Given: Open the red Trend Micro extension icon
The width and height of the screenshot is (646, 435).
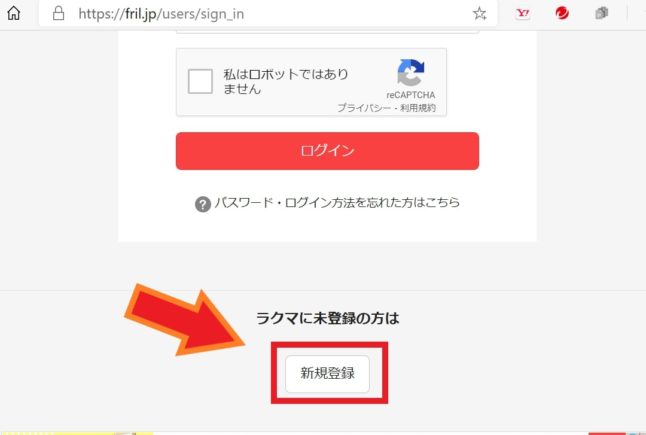Looking at the screenshot, I should click(562, 13).
